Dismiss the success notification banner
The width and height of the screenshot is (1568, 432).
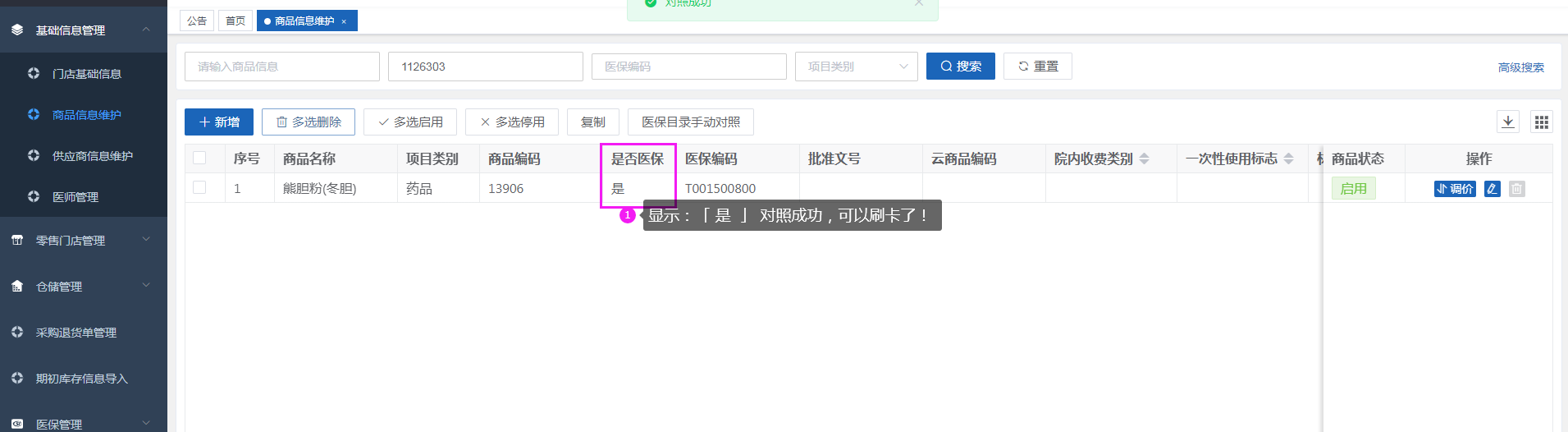[919, 3]
